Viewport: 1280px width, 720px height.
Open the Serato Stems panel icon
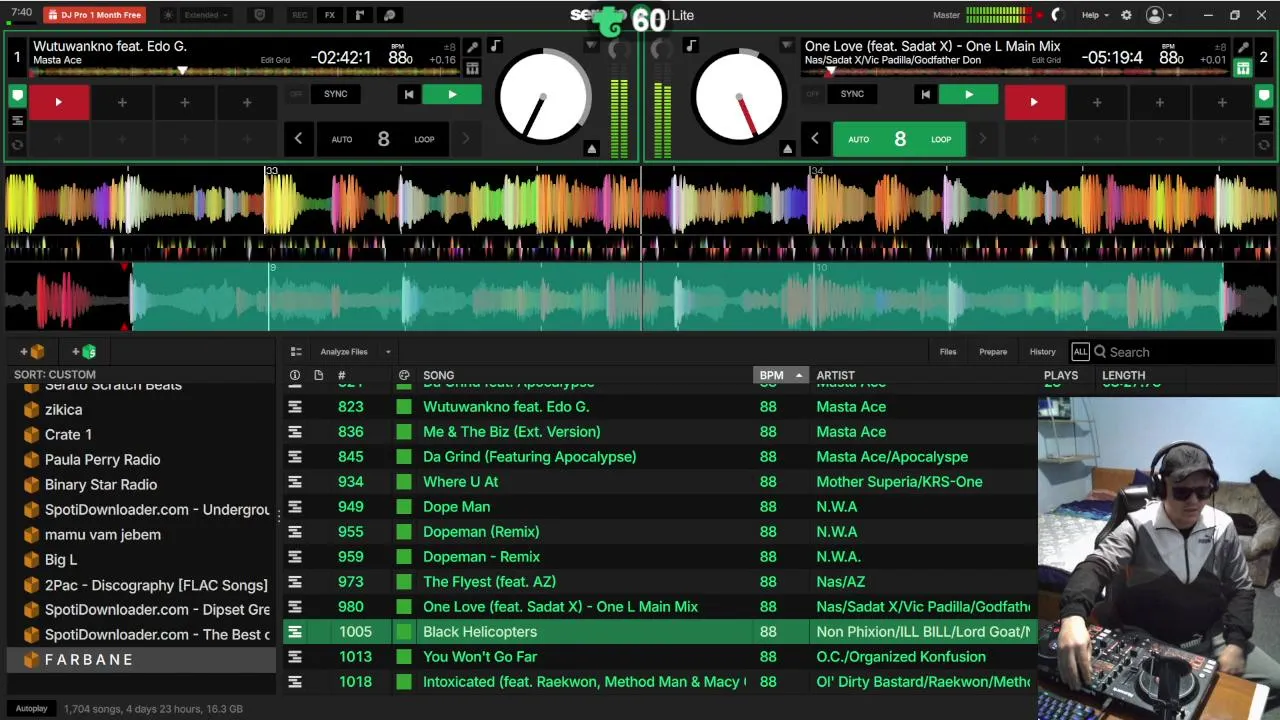(x=389, y=15)
